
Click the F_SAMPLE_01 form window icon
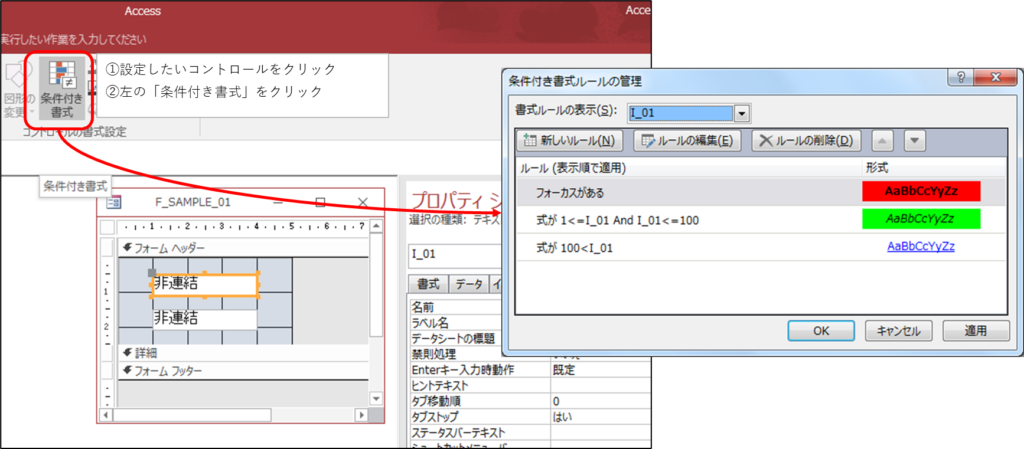click(113, 202)
